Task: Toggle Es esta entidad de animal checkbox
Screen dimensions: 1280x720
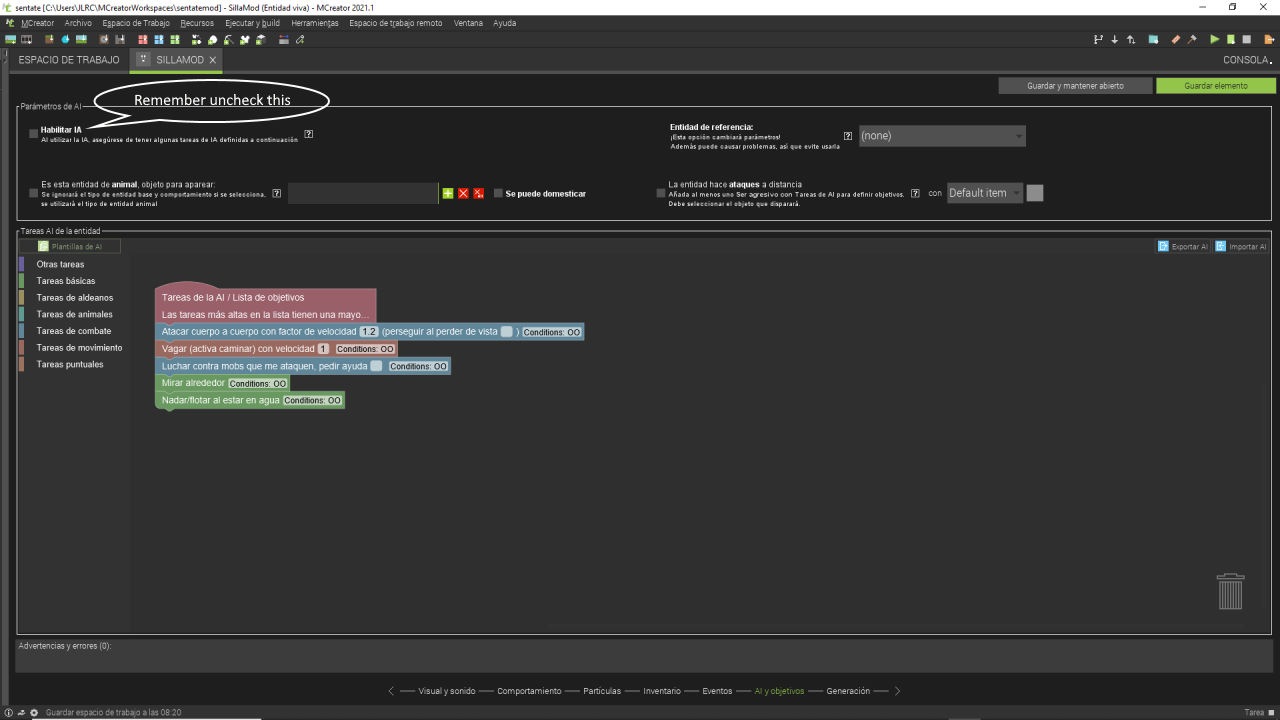Action: 33,192
